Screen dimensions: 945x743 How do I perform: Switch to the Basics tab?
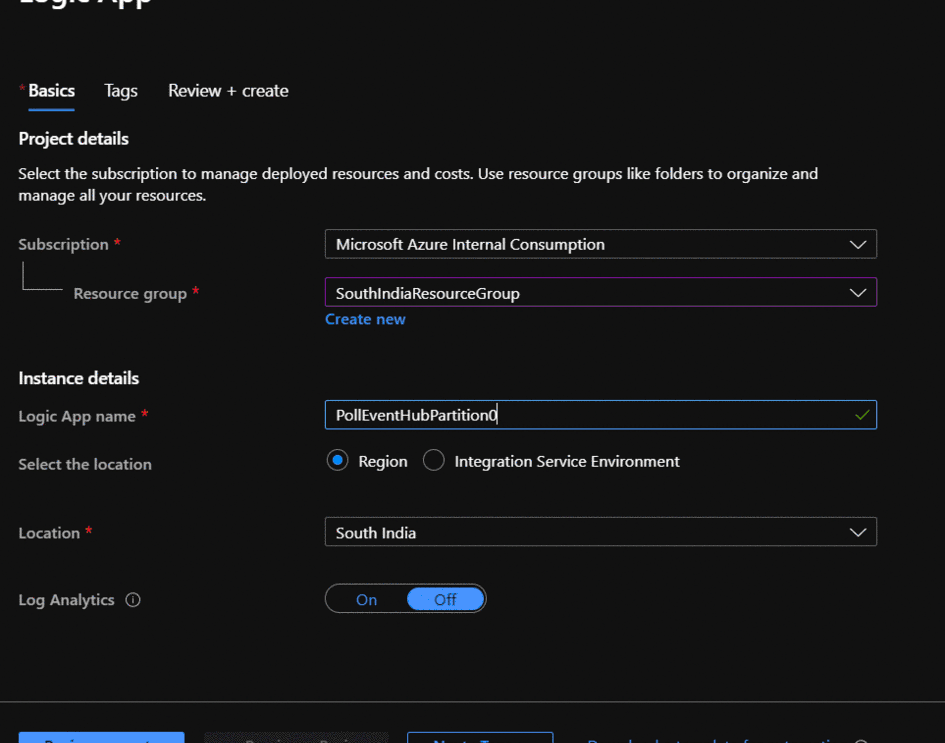[x=51, y=91]
